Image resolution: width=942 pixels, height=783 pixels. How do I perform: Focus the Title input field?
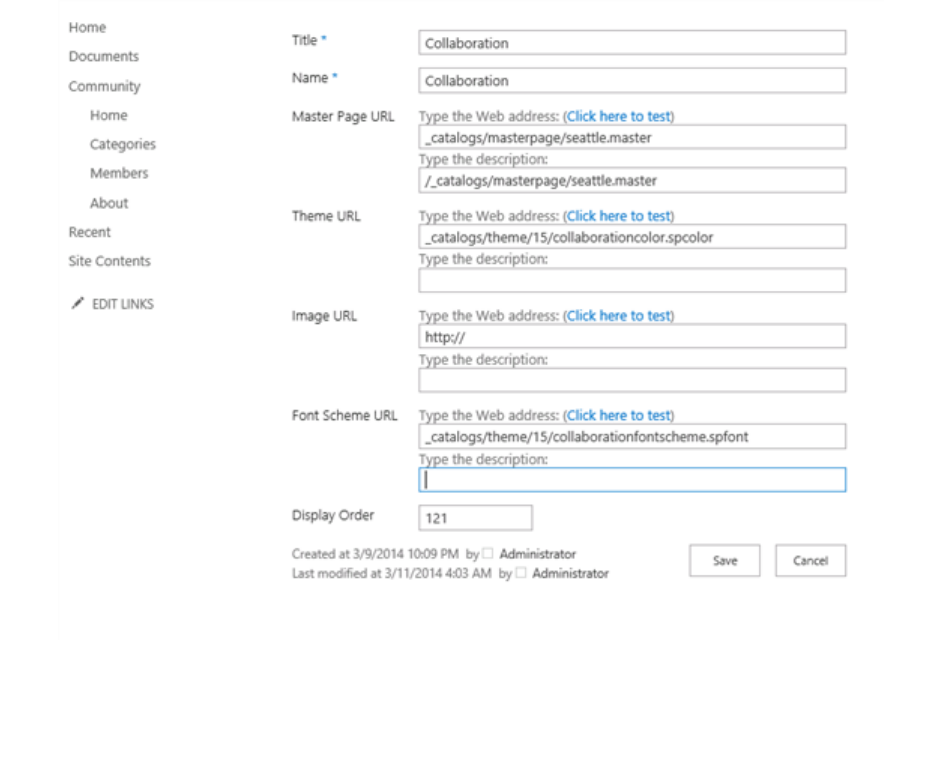pos(632,43)
